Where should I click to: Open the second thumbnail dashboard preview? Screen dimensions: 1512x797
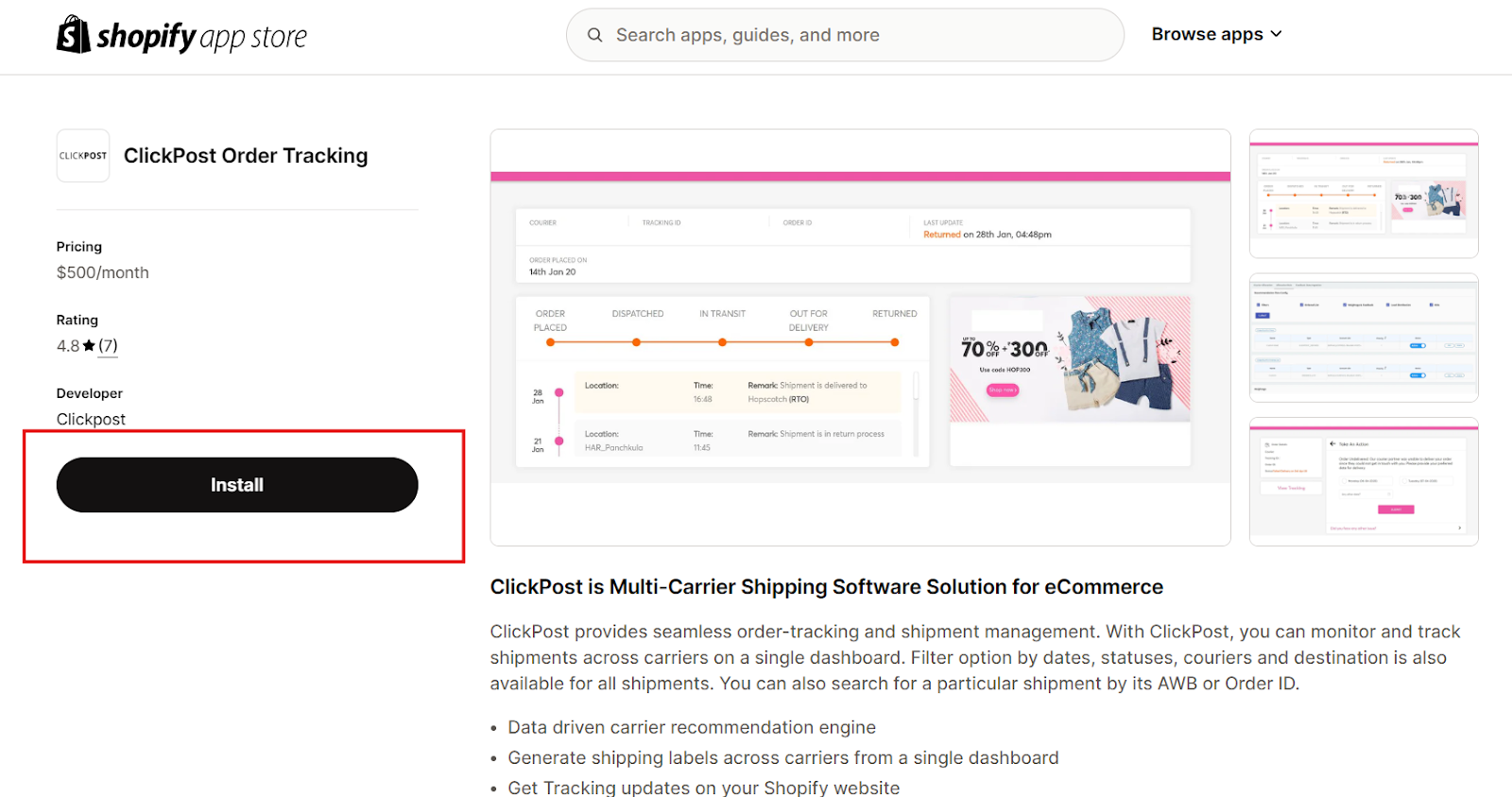[x=1364, y=338]
